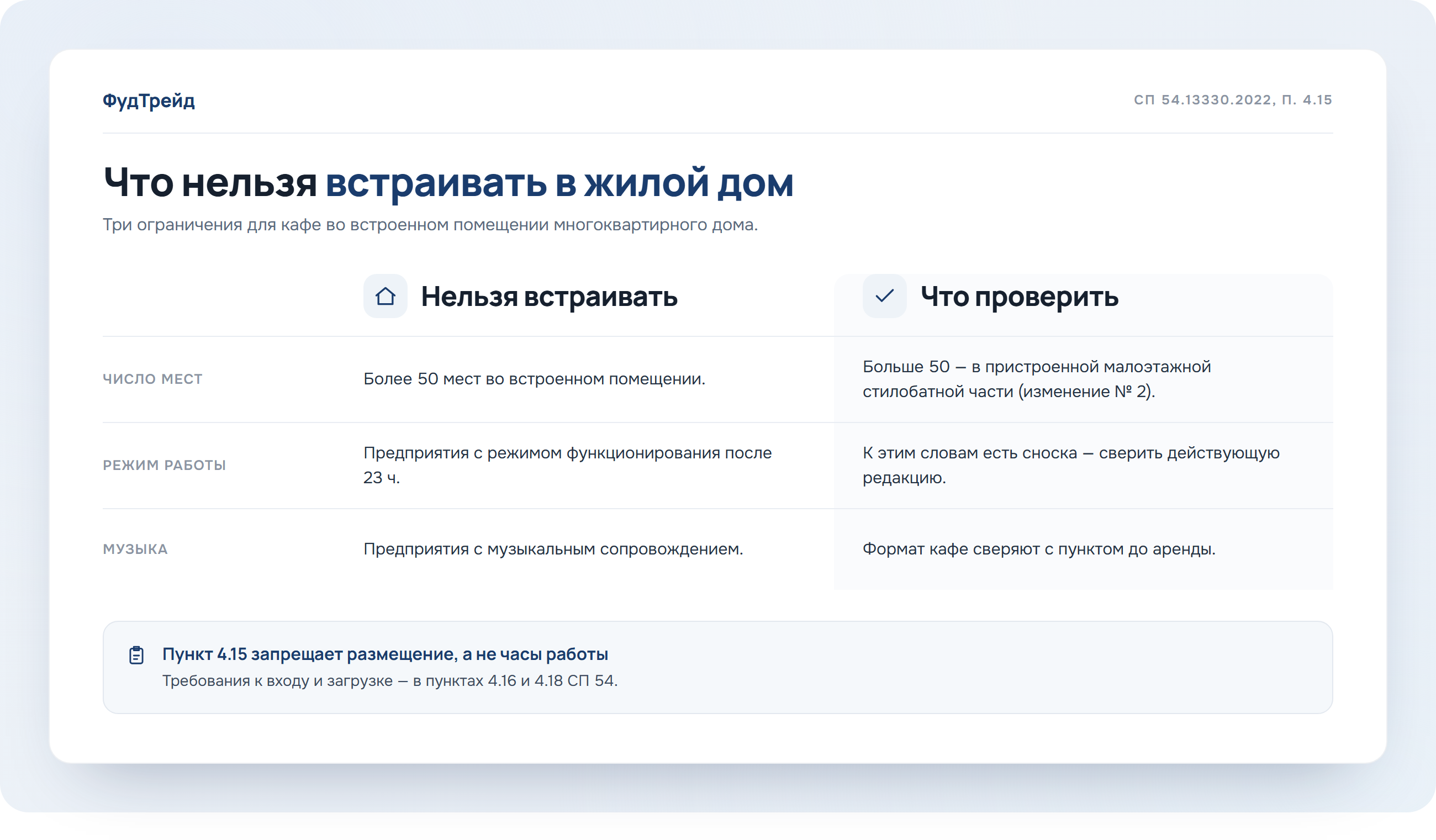Click the clipboard icon in the note box
This screenshot has width=1436, height=840.
[x=136, y=656]
